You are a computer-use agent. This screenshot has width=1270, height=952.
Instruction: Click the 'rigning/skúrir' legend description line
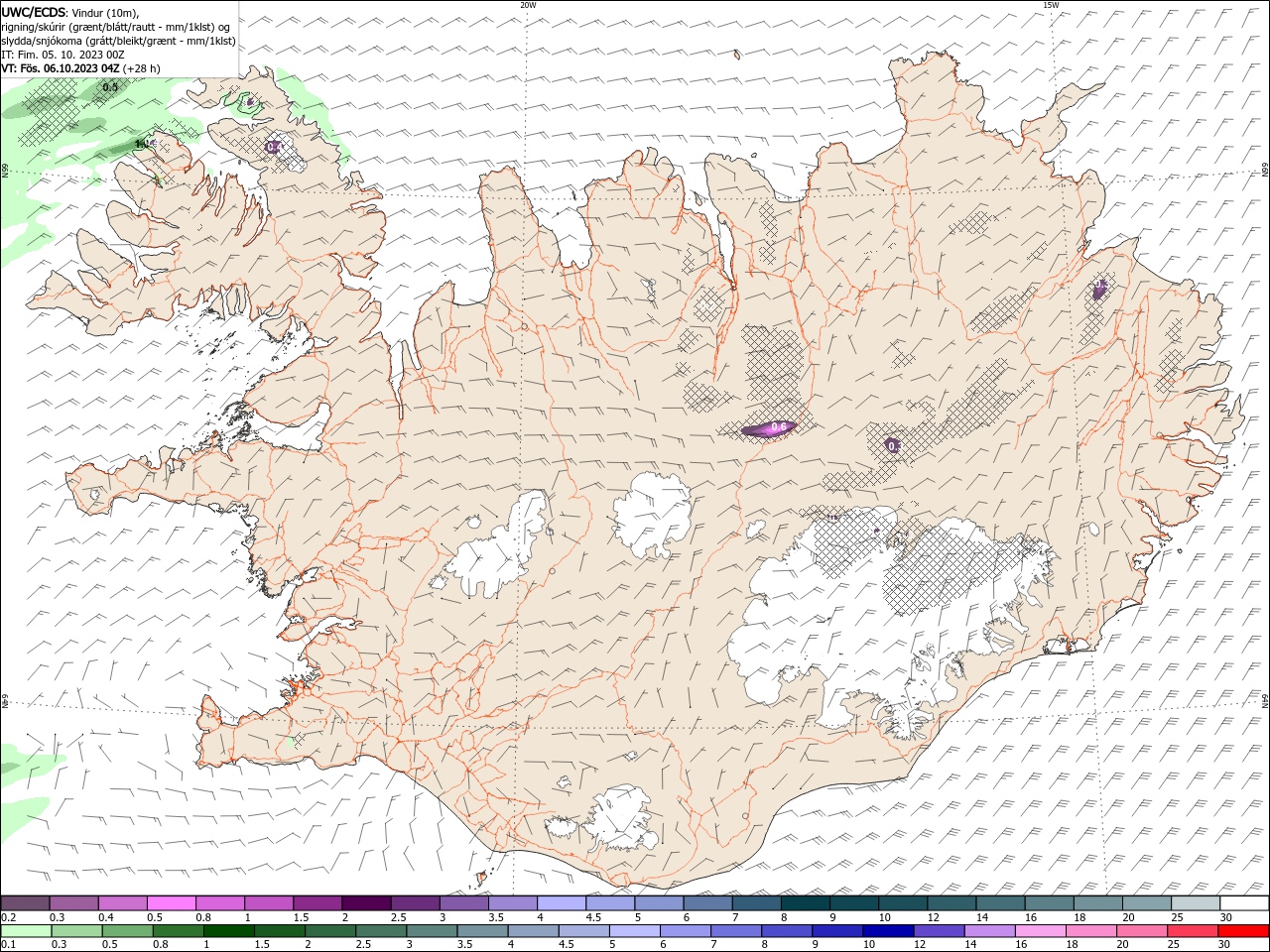pyautogui.click(x=115, y=26)
